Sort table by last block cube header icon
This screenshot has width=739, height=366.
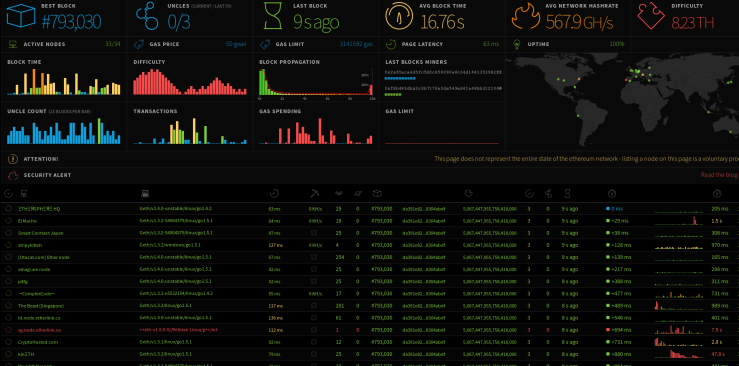377,193
